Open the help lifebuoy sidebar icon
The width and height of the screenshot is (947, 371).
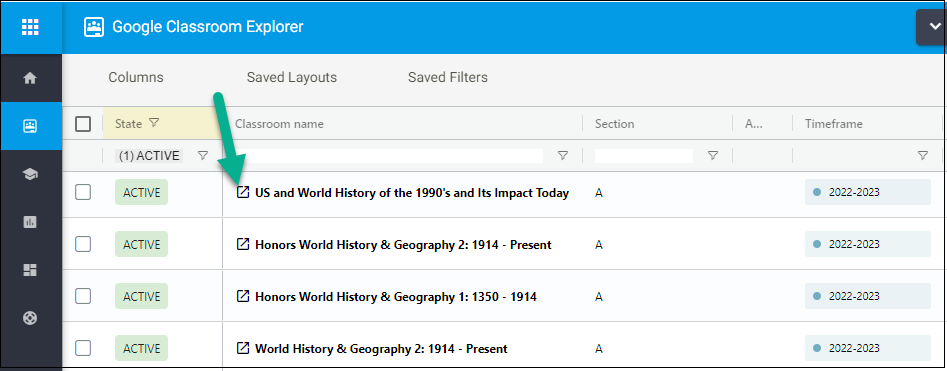[30, 318]
